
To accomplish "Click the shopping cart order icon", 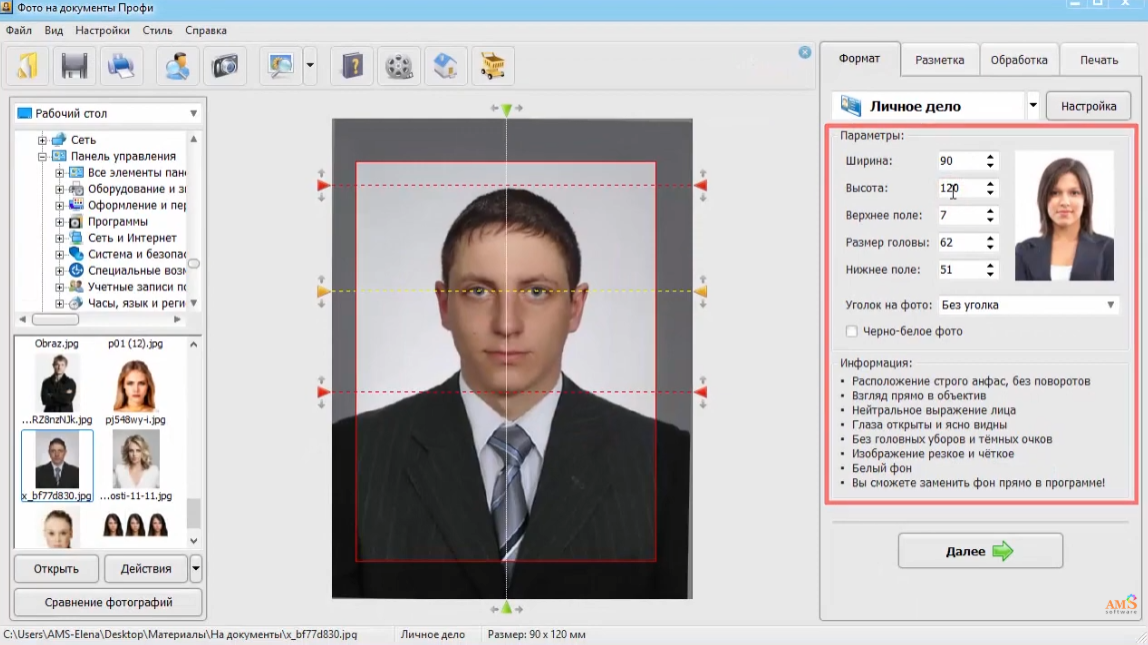I will 492,66.
